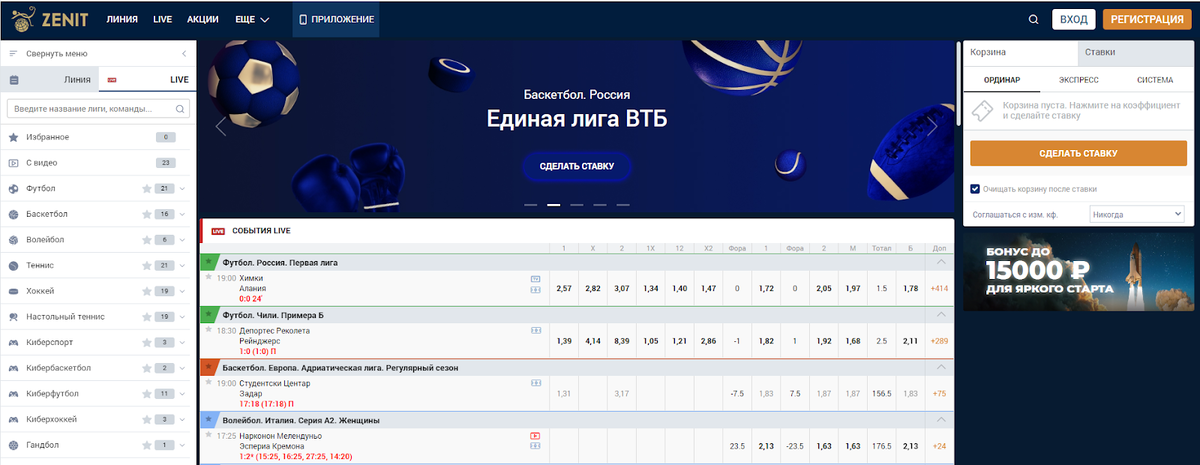Click the league or team search field
Image resolution: width=1200 pixels, height=465 pixels.
(x=99, y=108)
